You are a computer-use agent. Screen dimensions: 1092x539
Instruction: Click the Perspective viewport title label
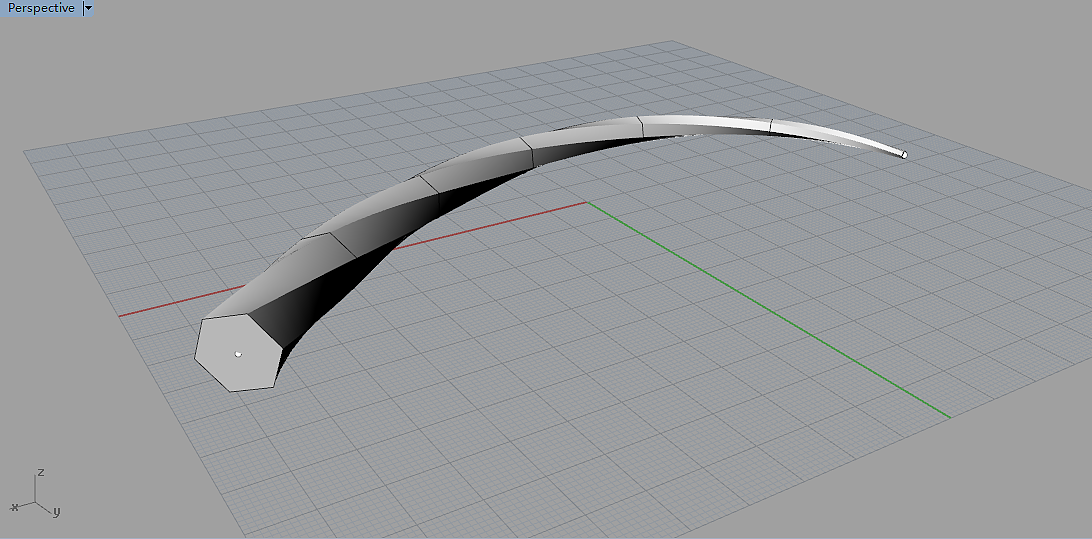40,8
